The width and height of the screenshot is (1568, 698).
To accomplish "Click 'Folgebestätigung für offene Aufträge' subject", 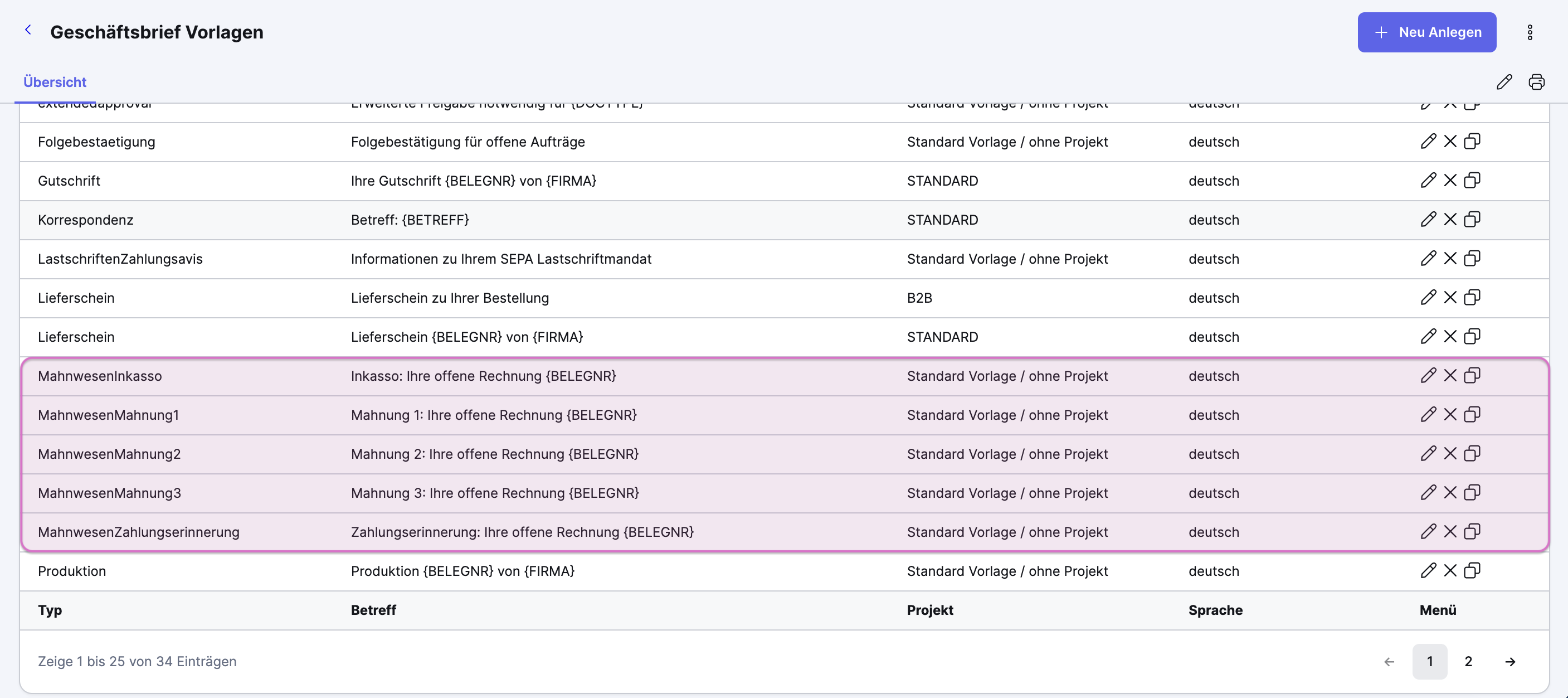I will tap(468, 142).
